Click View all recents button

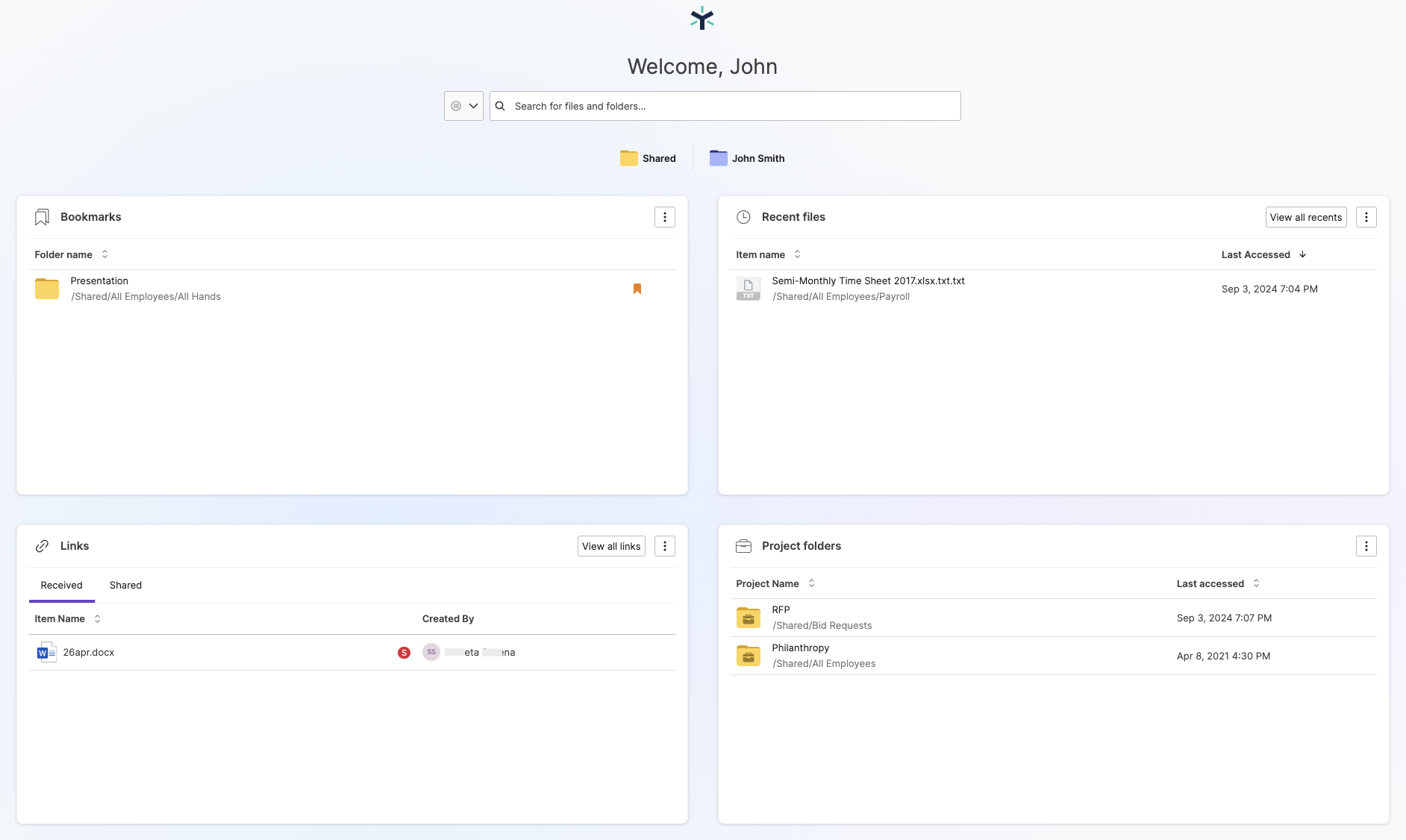[1306, 217]
